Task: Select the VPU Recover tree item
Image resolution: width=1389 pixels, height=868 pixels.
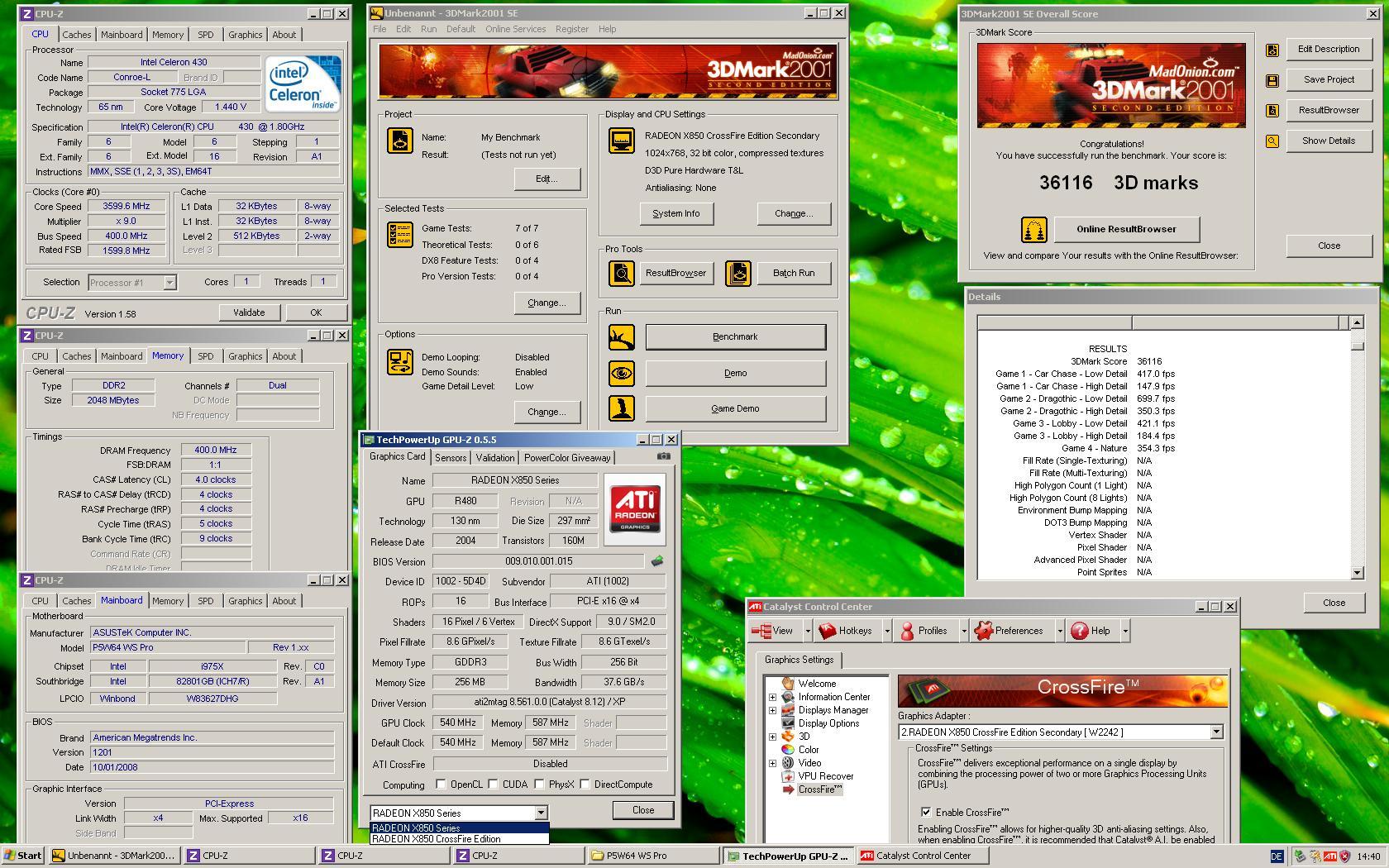Action: pyautogui.click(x=825, y=776)
